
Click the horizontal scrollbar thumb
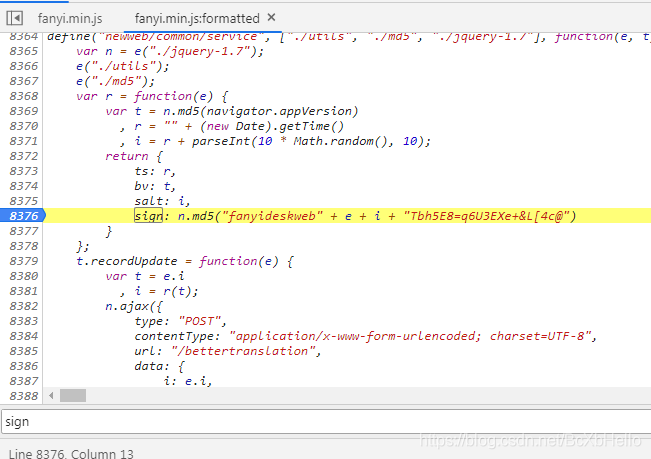(73, 396)
